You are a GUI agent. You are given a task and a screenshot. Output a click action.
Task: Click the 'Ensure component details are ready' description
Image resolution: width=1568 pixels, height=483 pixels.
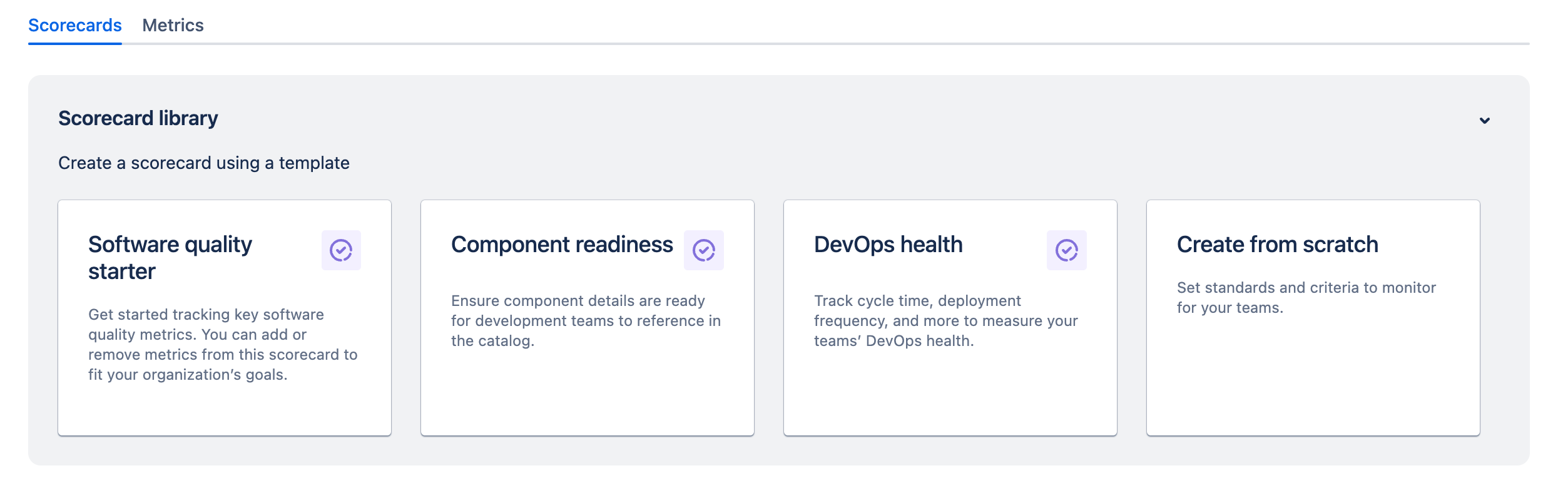(x=586, y=321)
